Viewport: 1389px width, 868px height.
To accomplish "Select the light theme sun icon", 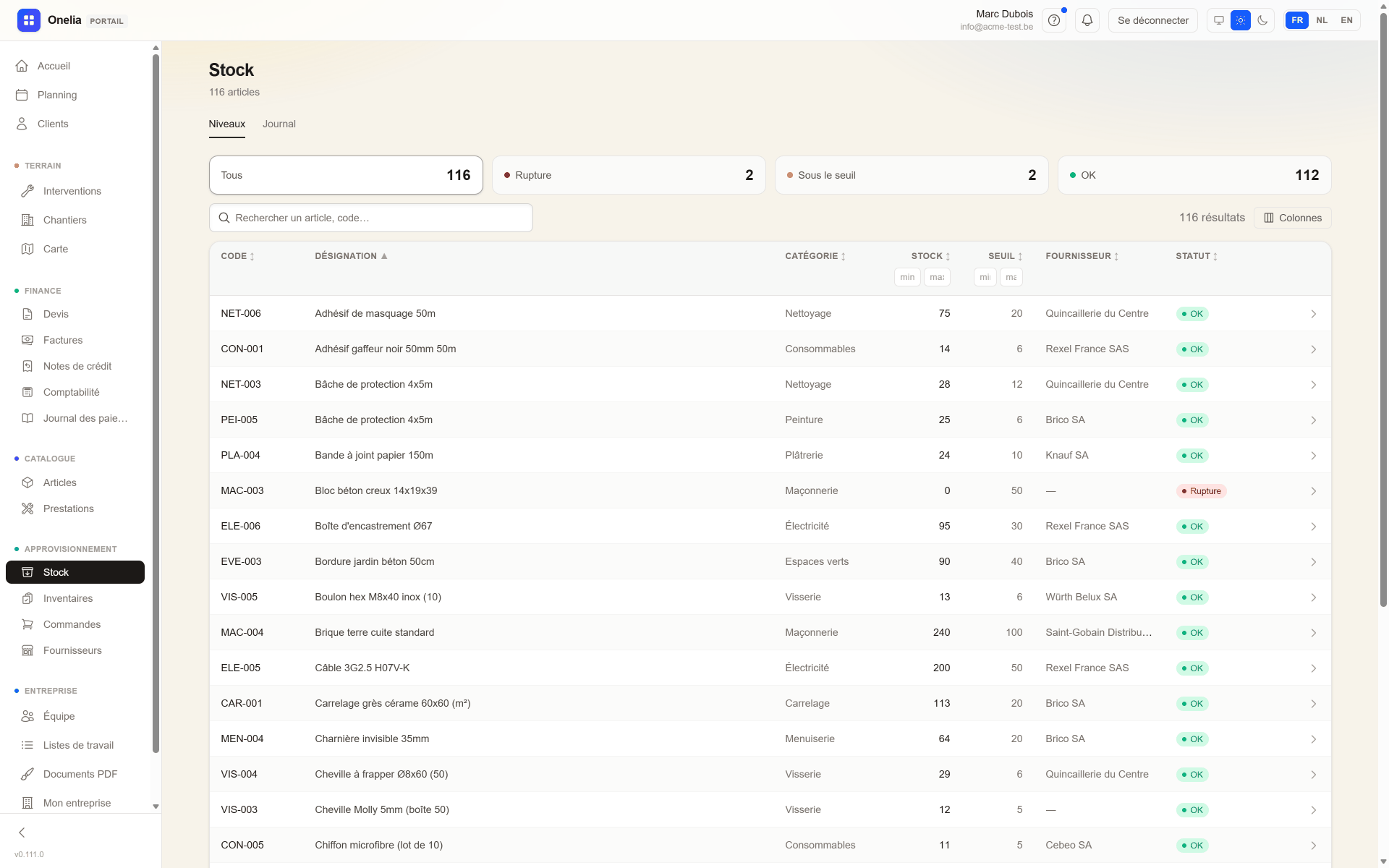I will click(1241, 20).
